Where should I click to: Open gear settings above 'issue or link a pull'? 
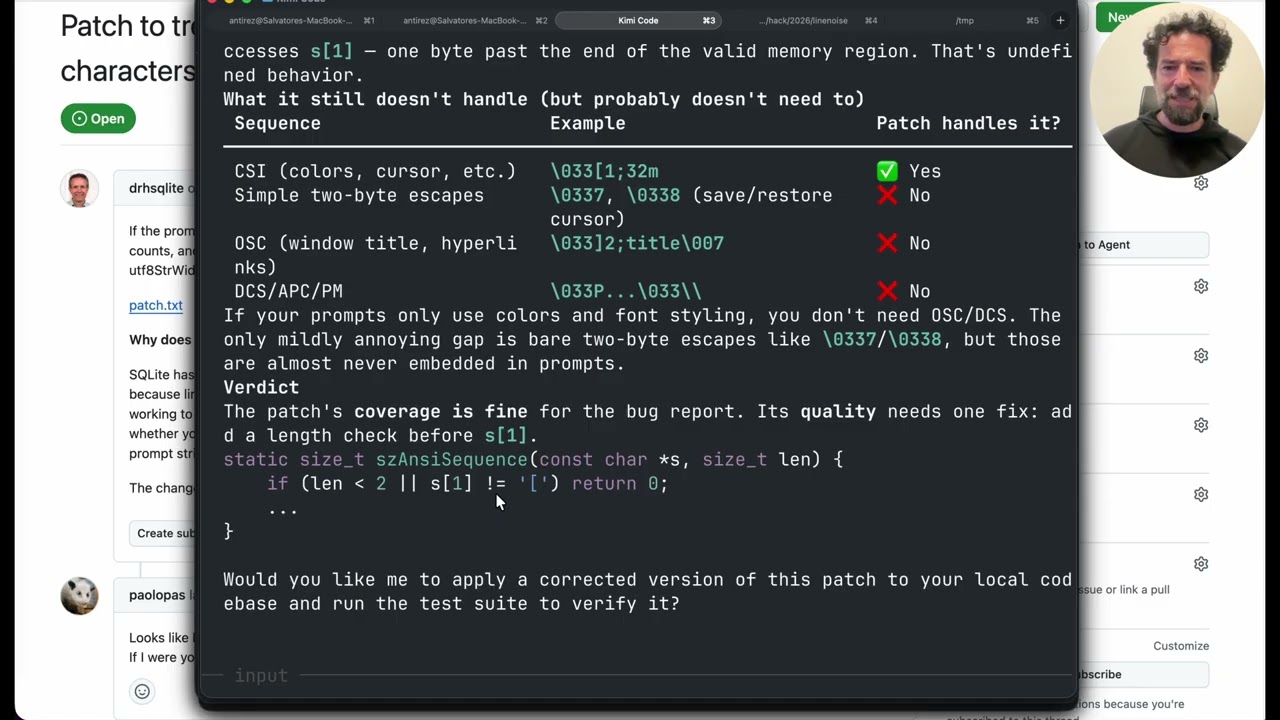click(1201, 564)
